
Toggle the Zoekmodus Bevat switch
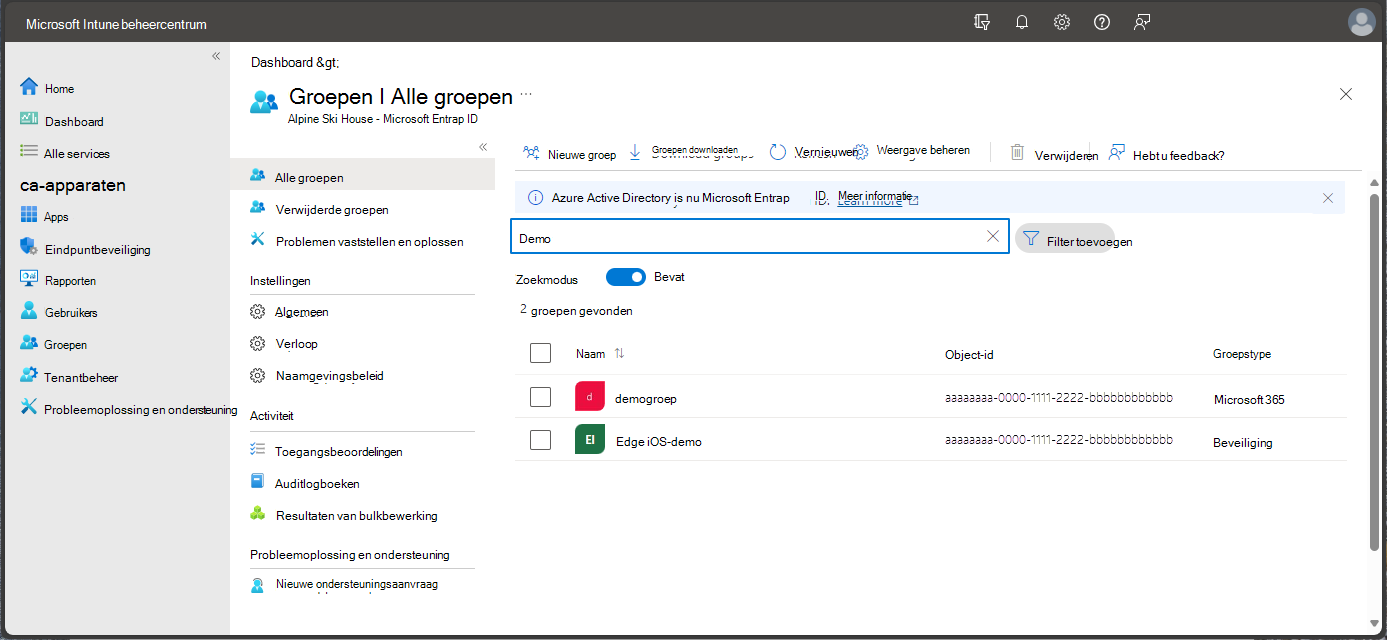(x=626, y=277)
